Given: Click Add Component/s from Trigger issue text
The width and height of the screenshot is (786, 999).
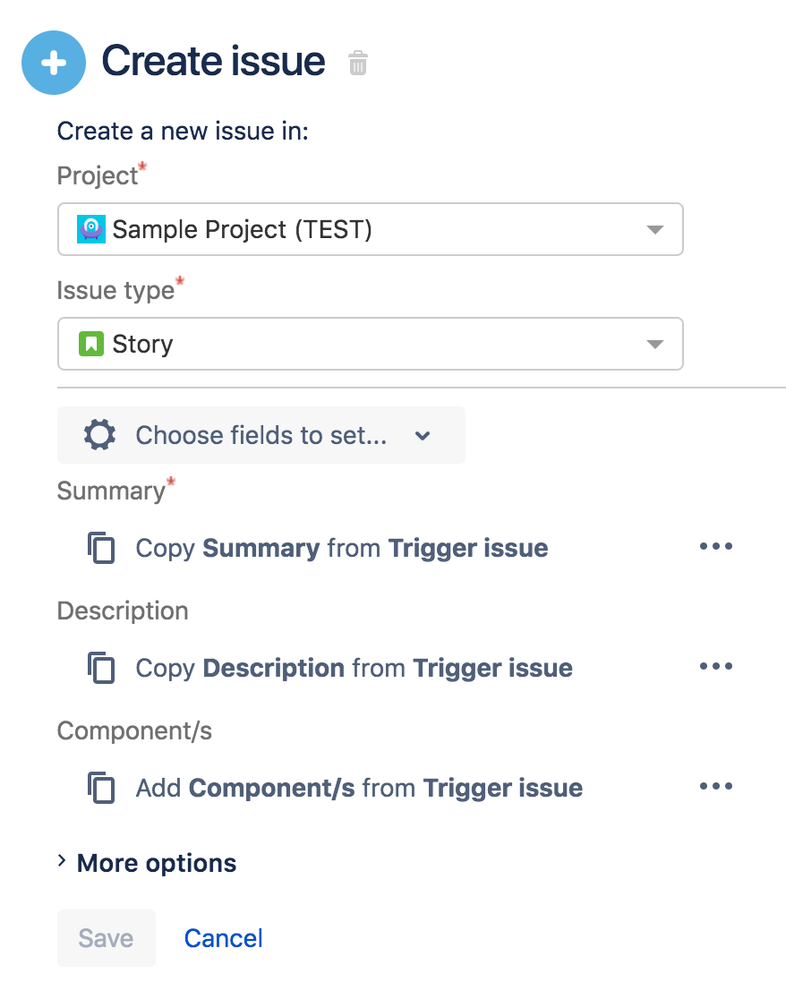Looking at the screenshot, I should pyautogui.click(x=359, y=788).
